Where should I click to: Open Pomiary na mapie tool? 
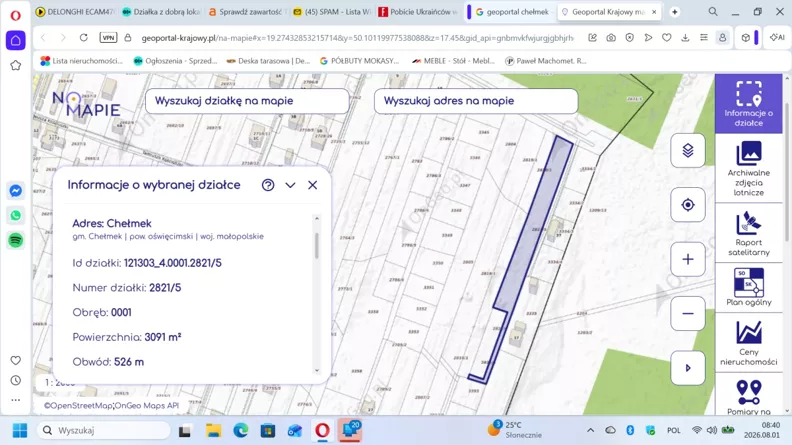[x=749, y=396]
